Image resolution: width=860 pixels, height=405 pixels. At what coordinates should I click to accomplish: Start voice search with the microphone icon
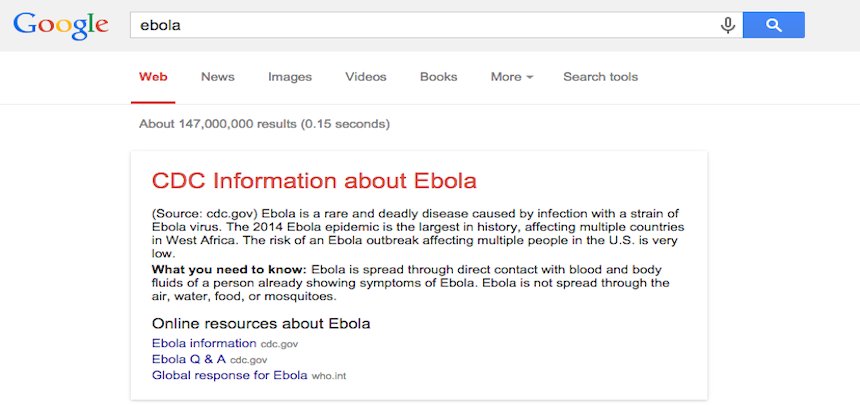coord(728,25)
